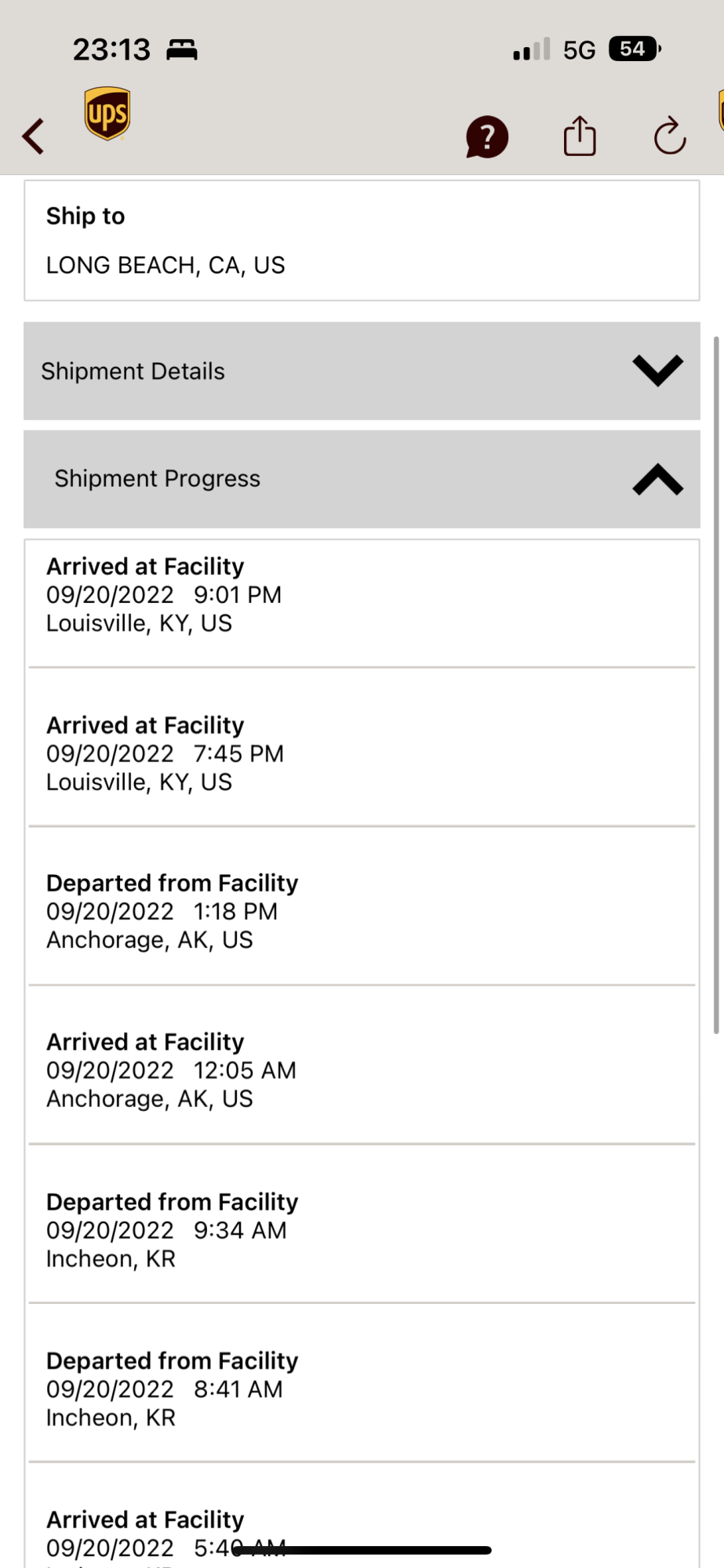
Task: Tap the Shipment Details down chevron
Action: [657, 370]
